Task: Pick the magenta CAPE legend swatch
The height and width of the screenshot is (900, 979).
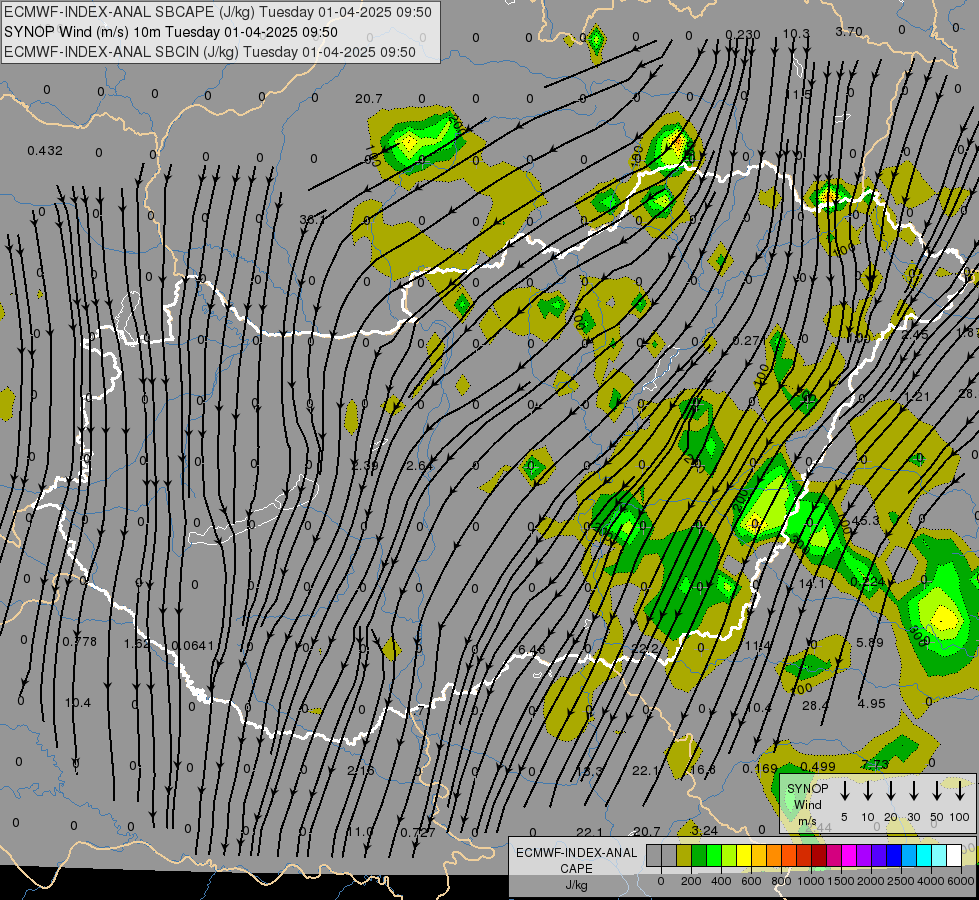Action: click(849, 855)
